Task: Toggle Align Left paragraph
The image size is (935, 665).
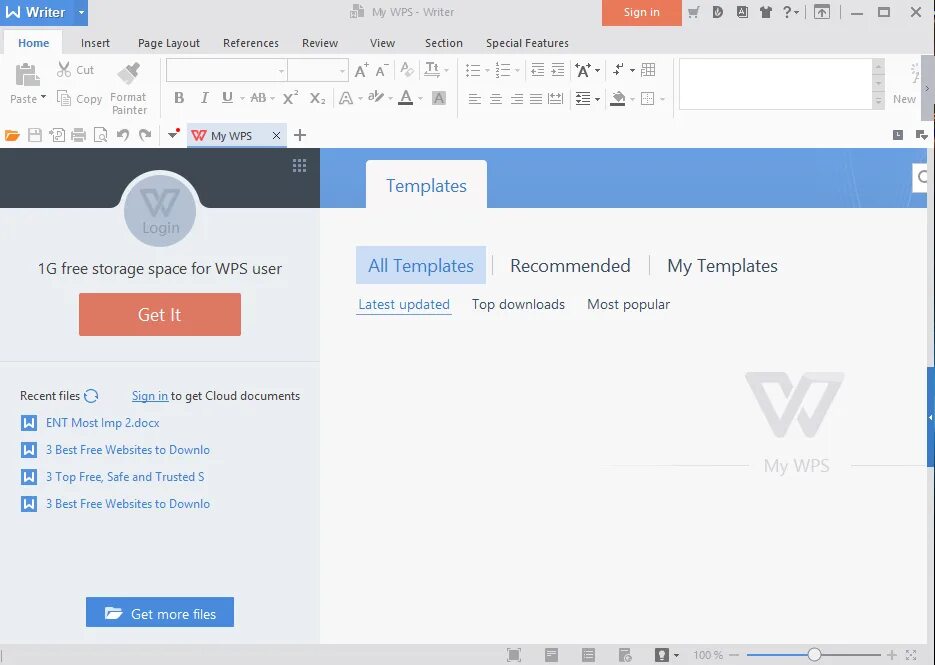Action: pyautogui.click(x=475, y=99)
